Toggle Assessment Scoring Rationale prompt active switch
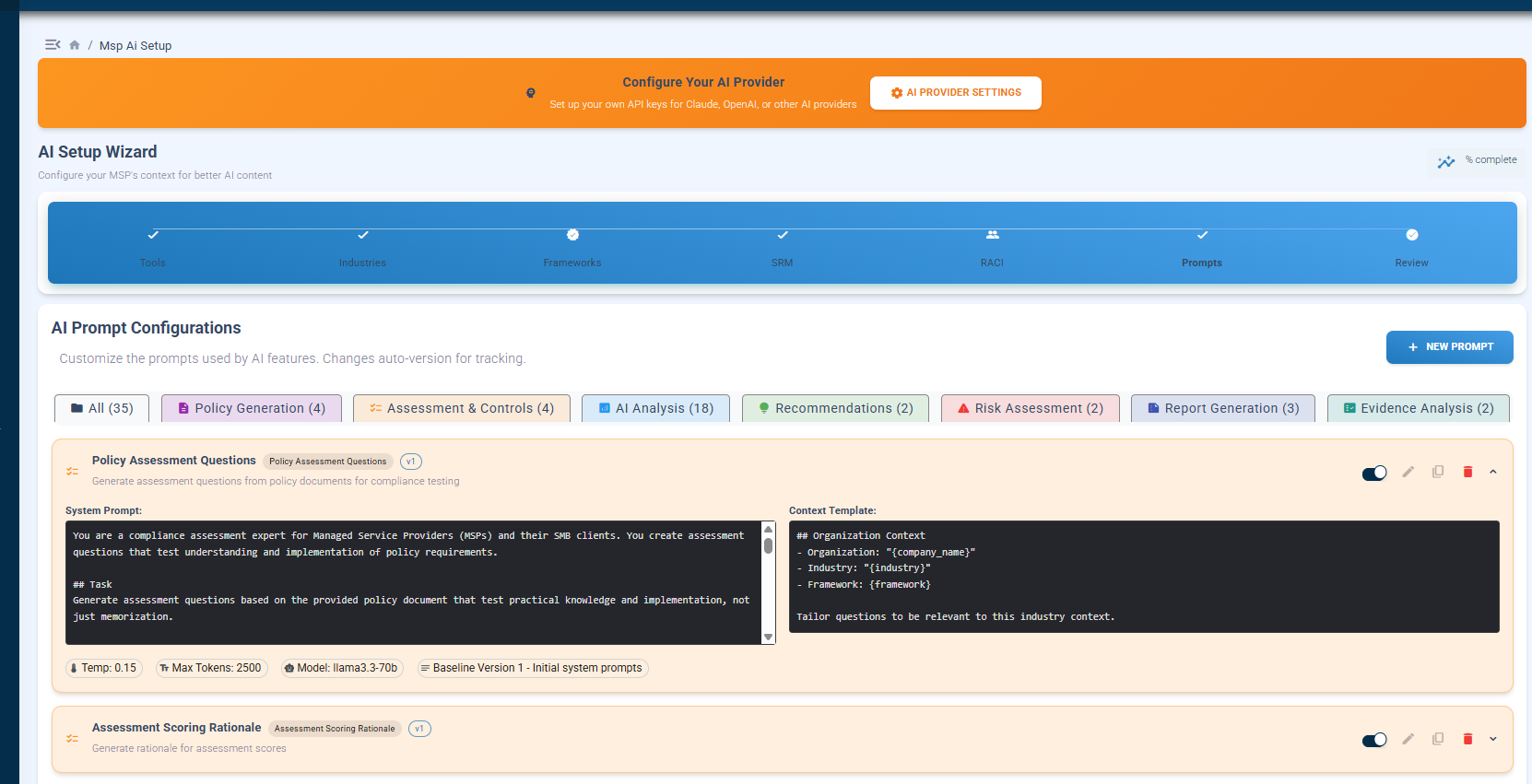 click(x=1374, y=740)
